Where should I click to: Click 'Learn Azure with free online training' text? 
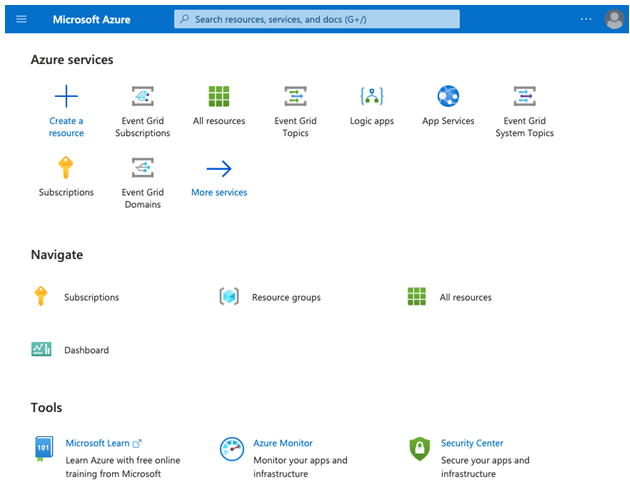pos(123,467)
